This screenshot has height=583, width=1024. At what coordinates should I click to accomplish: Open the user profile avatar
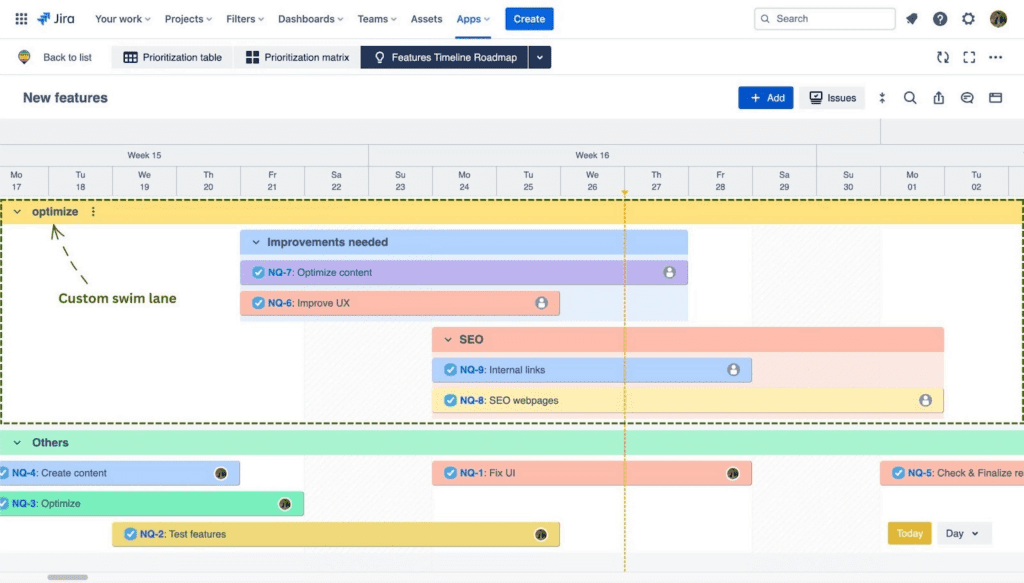point(998,19)
